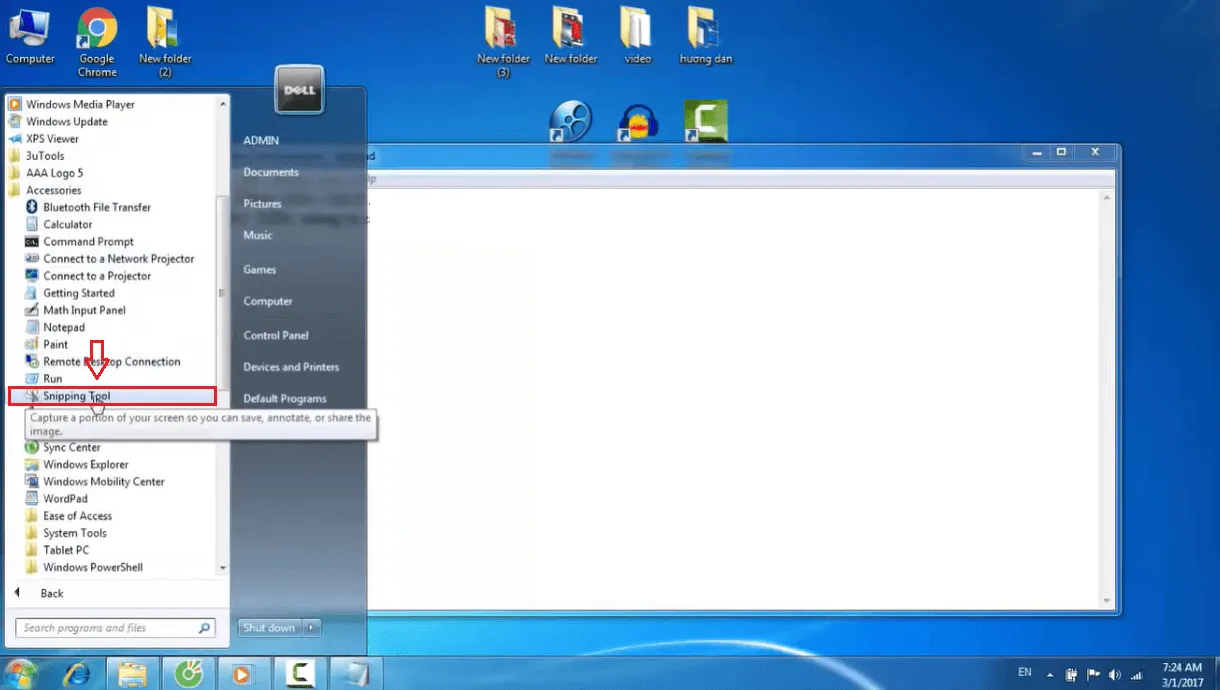Viewport: 1220px width, 690px height.
Task: Open Command Prompt
Action: tap(86, 241)
